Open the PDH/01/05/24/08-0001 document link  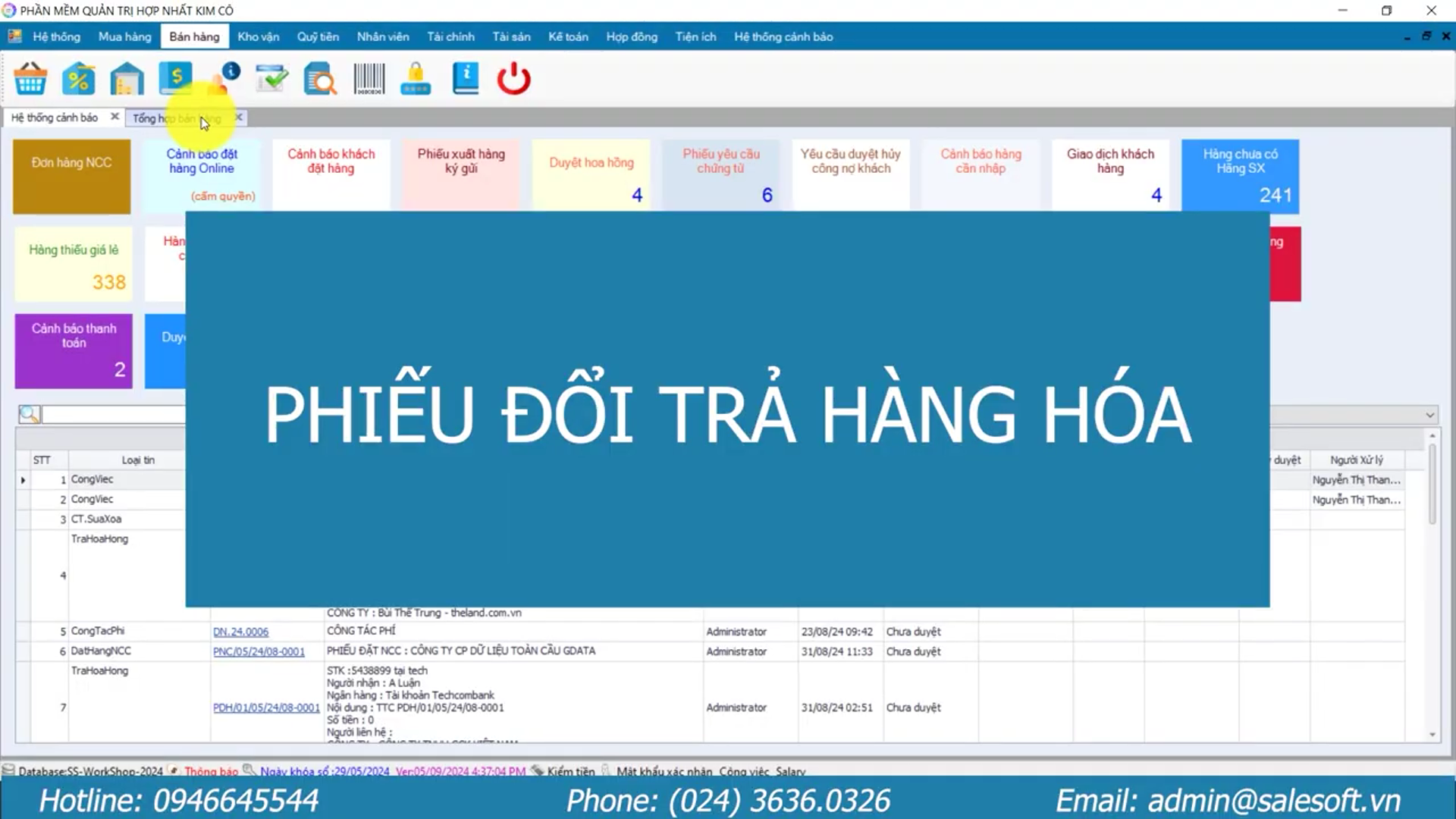click(x=266, y=708)
